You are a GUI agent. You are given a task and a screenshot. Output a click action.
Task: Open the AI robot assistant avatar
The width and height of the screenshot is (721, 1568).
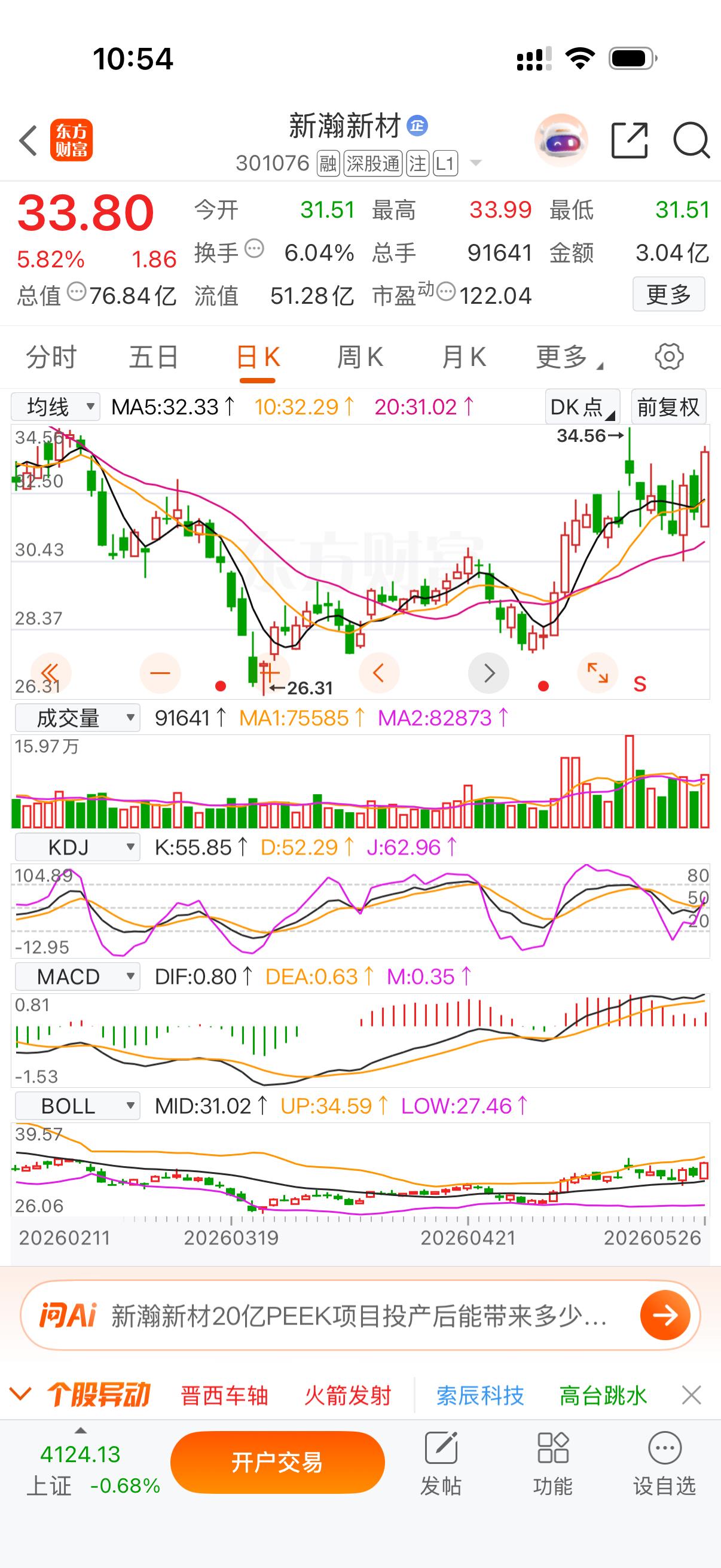pos(561,140)
